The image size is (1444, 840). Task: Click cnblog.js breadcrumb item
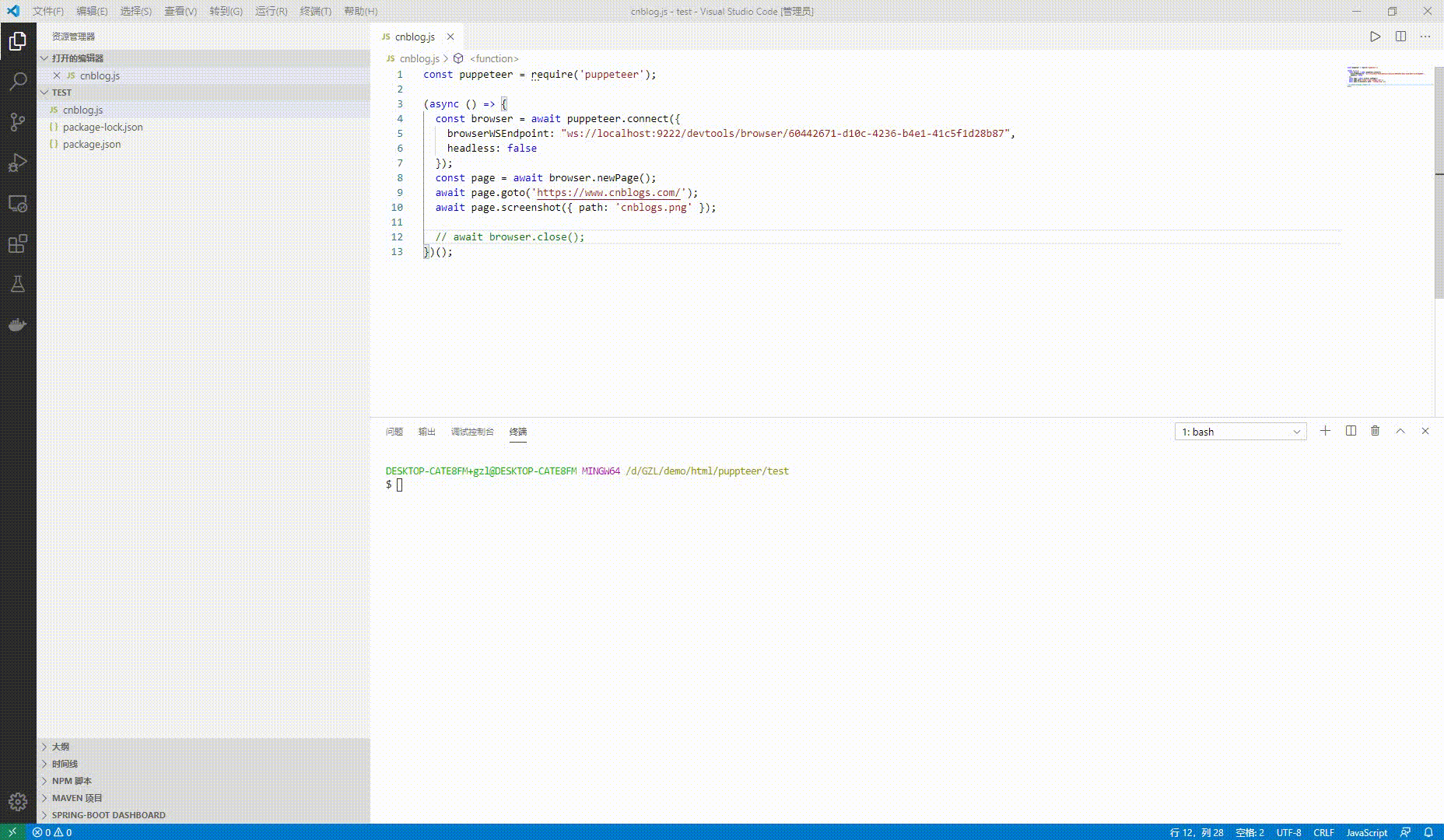pyautogui.click(x=419, y=58)
